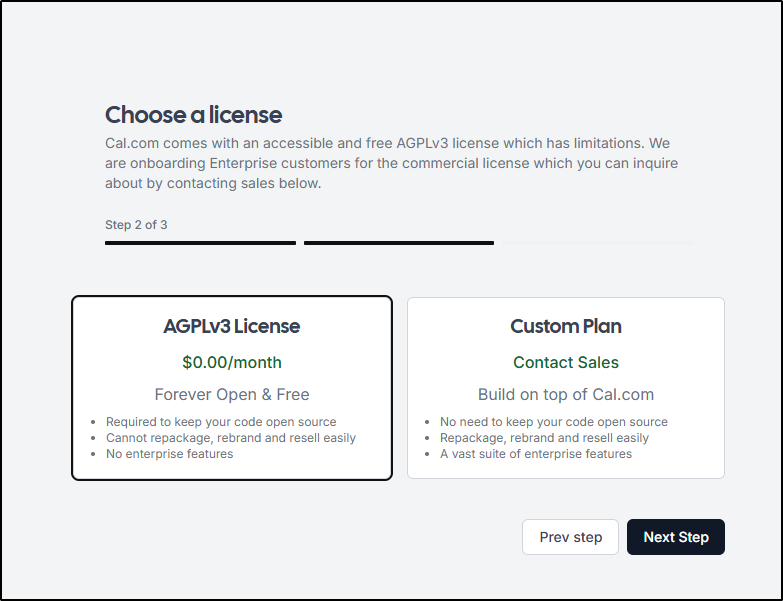This screenshot has width=783, height=601.
Task: Click 'Required to keep your code open source'
Action: tap(221, 422)
